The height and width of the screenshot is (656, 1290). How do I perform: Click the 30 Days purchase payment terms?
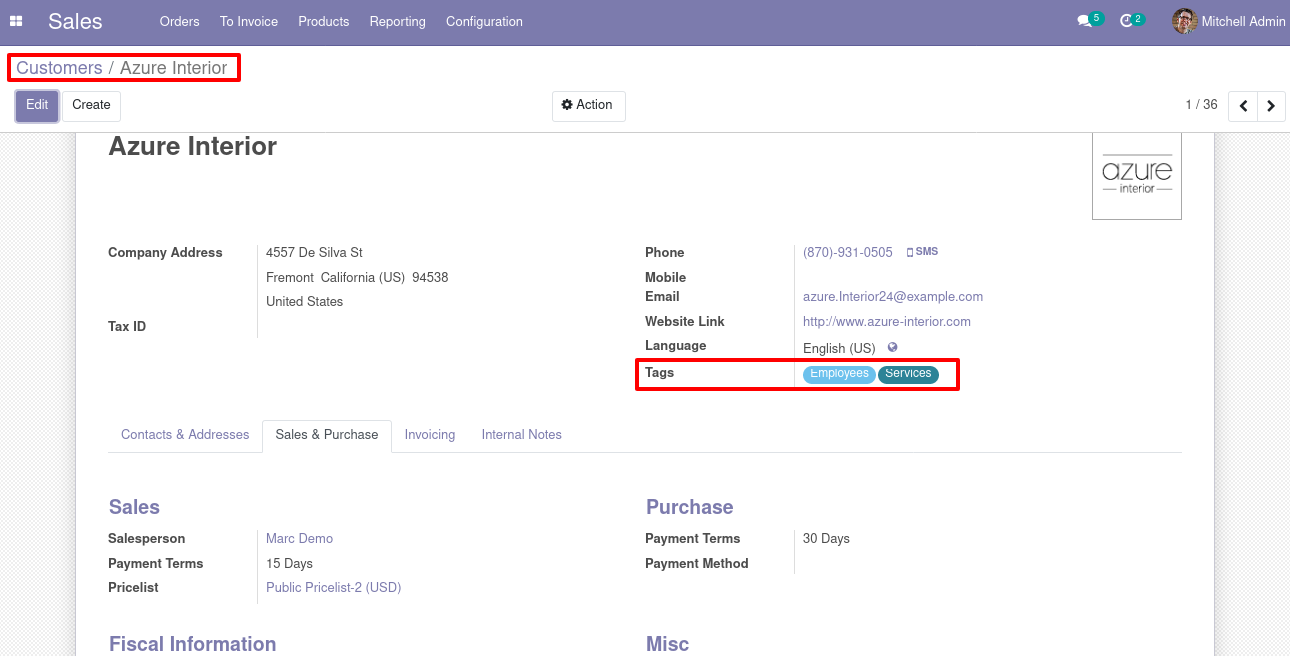pos(826,539)
